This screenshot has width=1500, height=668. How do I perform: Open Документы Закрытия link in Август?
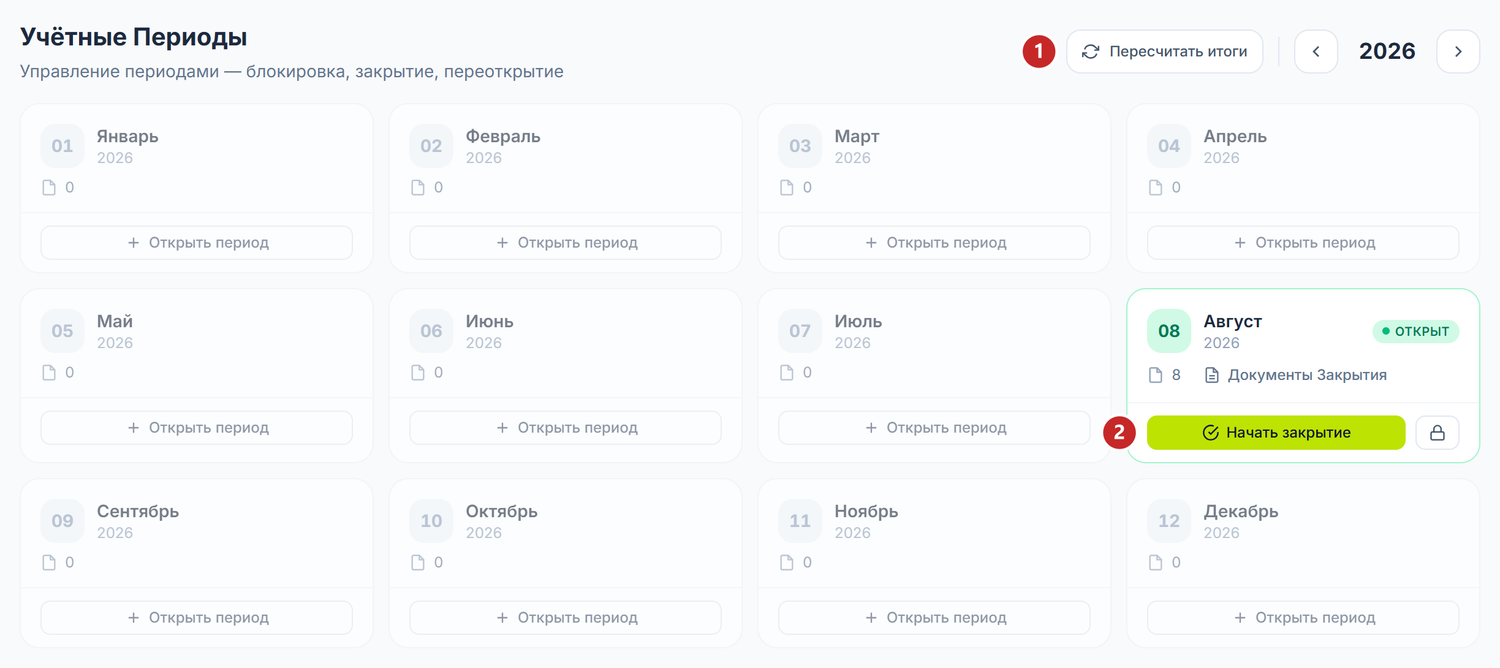1296,375
